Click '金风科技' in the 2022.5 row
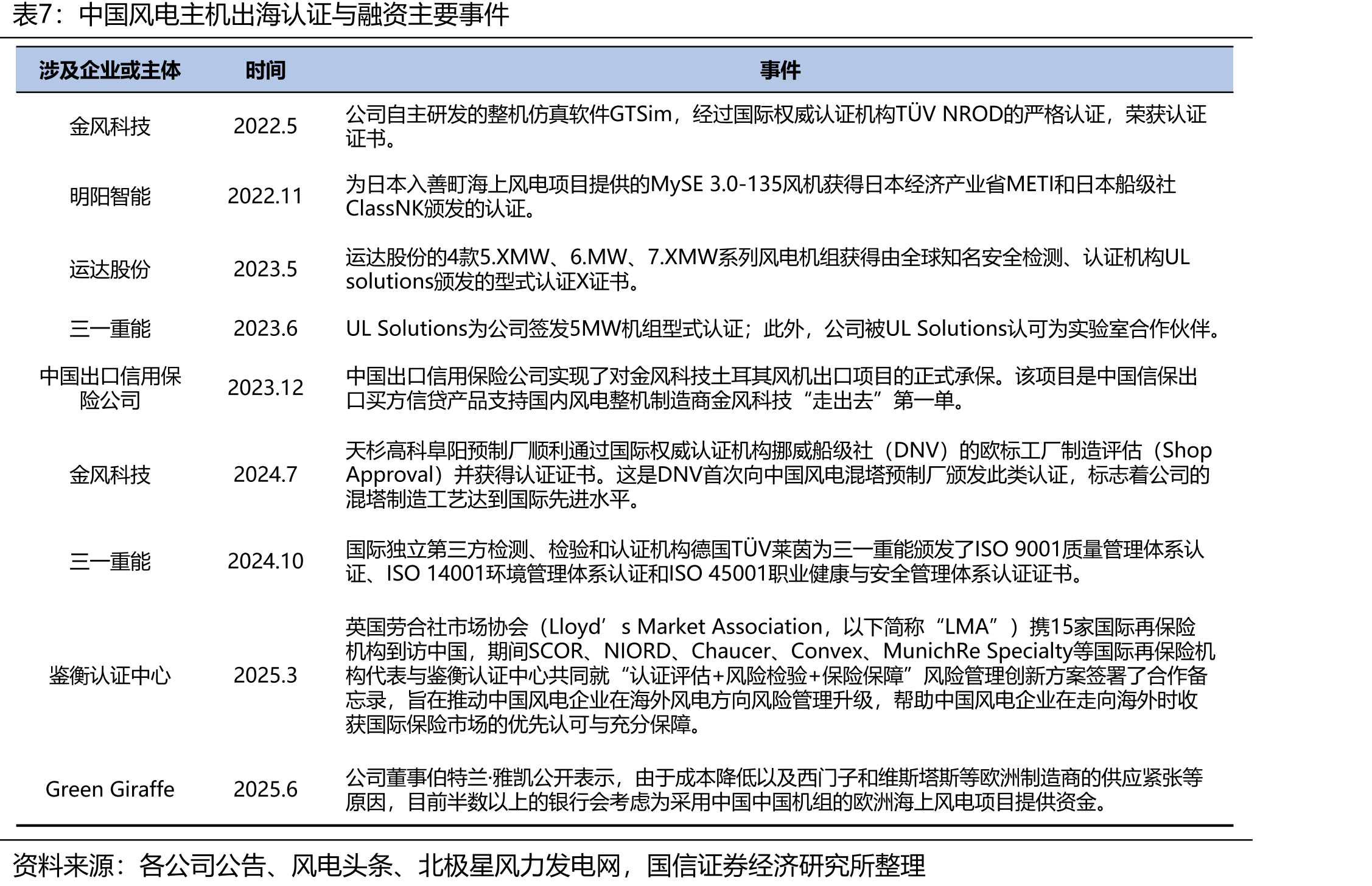The width and height of the screenshot is (1372, 886). 110,127
